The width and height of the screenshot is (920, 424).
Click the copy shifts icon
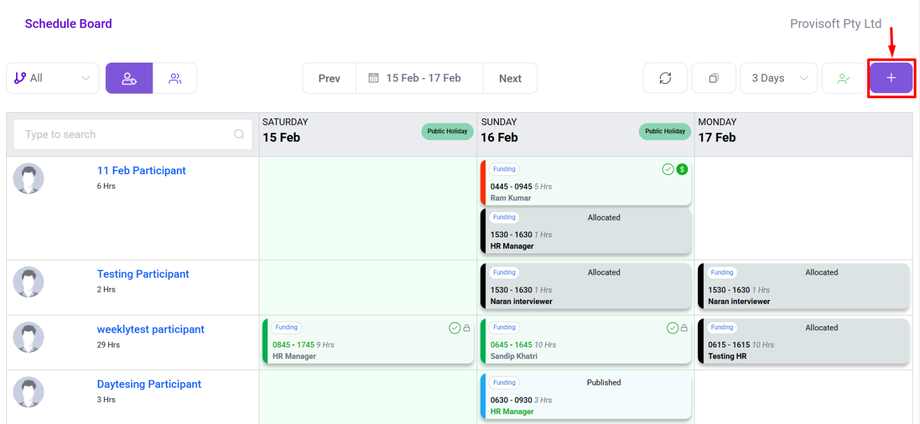(x=713, y=78)
